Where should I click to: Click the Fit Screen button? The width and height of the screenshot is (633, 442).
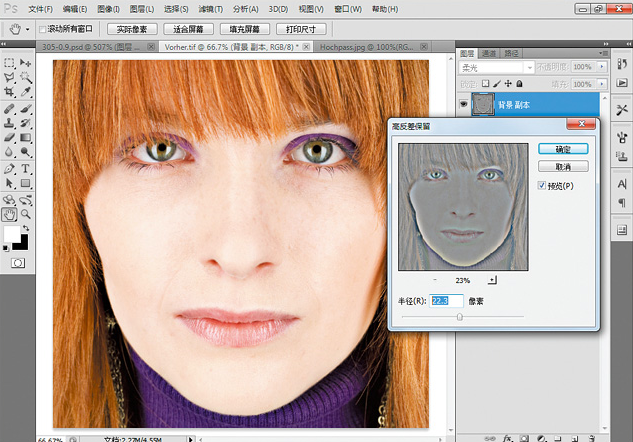pos(188,29)
